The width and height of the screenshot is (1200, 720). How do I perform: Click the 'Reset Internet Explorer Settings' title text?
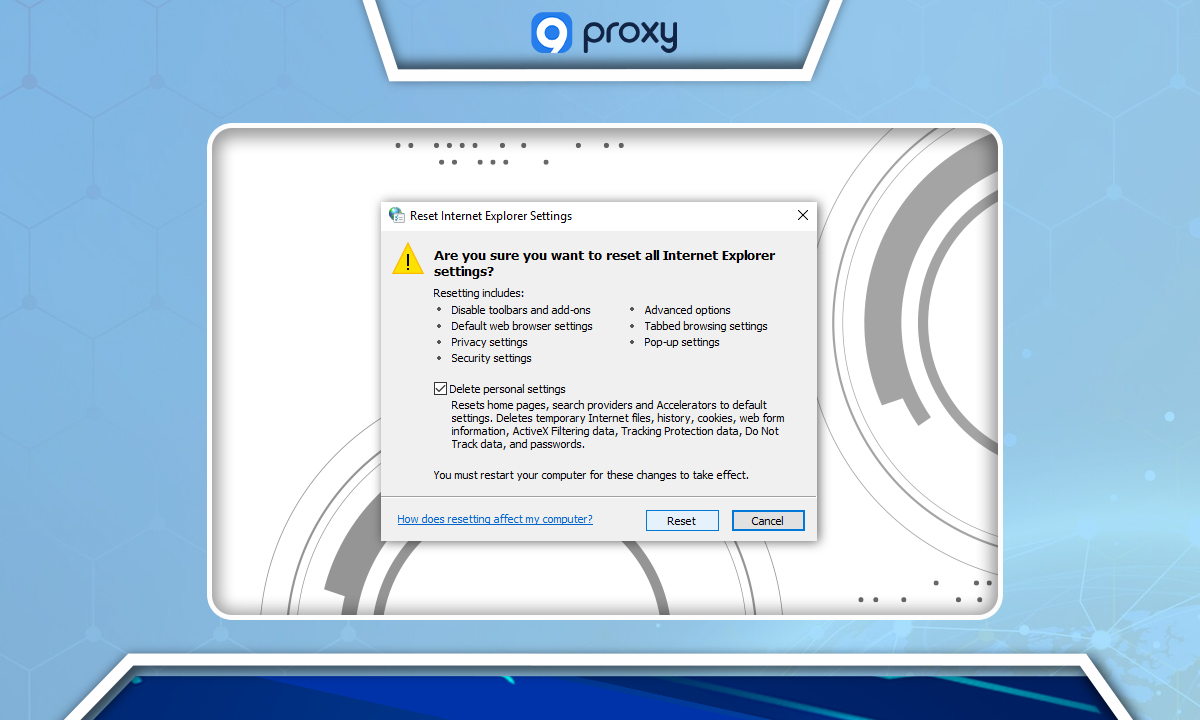(491, 215)
